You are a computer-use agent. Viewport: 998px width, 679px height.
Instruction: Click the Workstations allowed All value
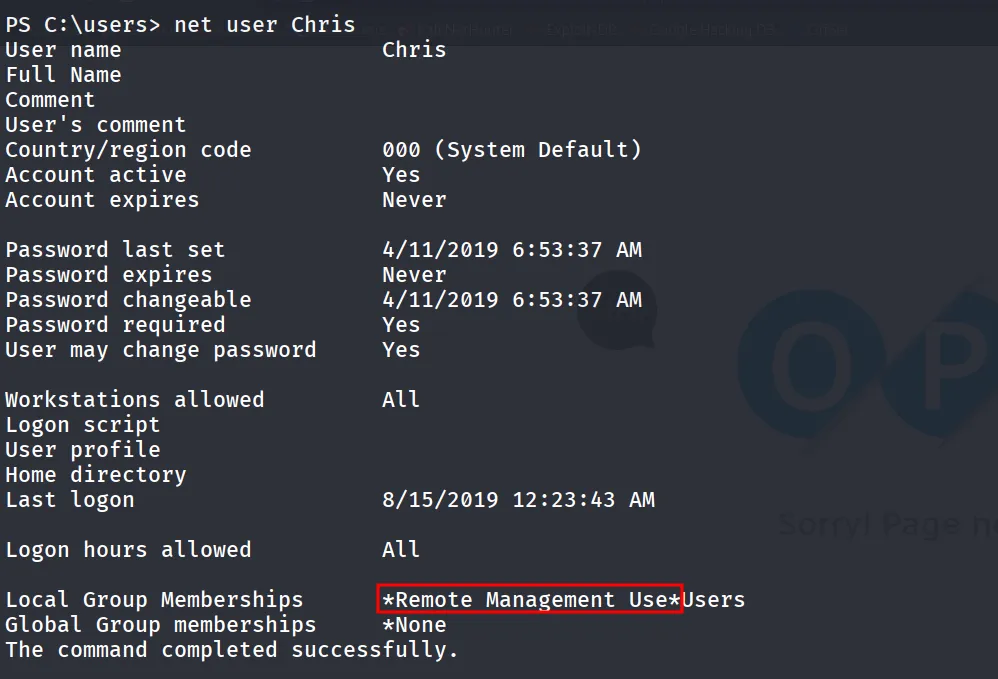point(401,400)
